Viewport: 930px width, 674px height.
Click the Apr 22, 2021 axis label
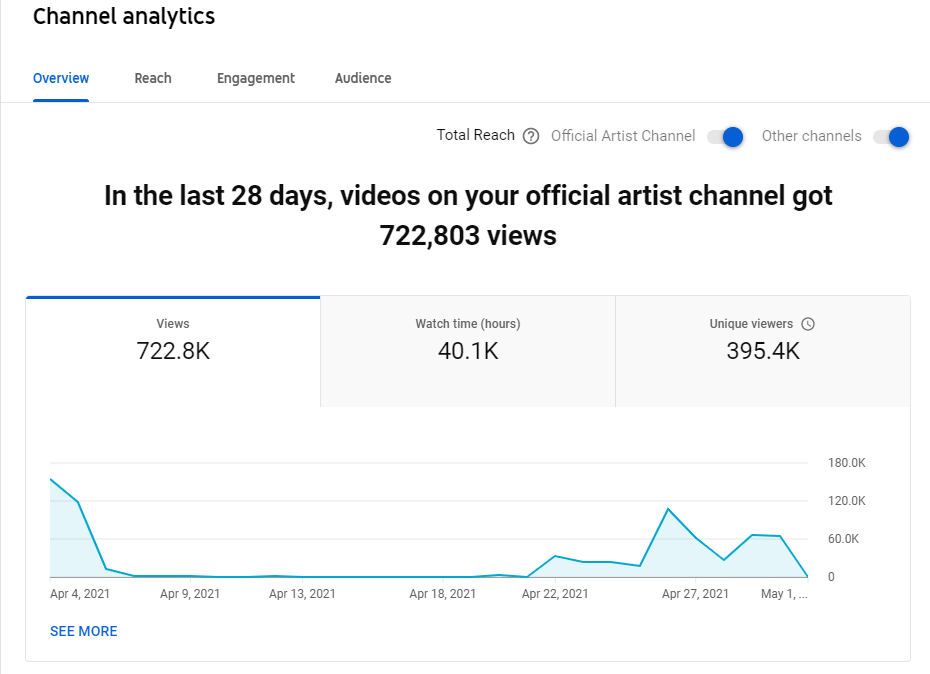click(x=555, y=594)
